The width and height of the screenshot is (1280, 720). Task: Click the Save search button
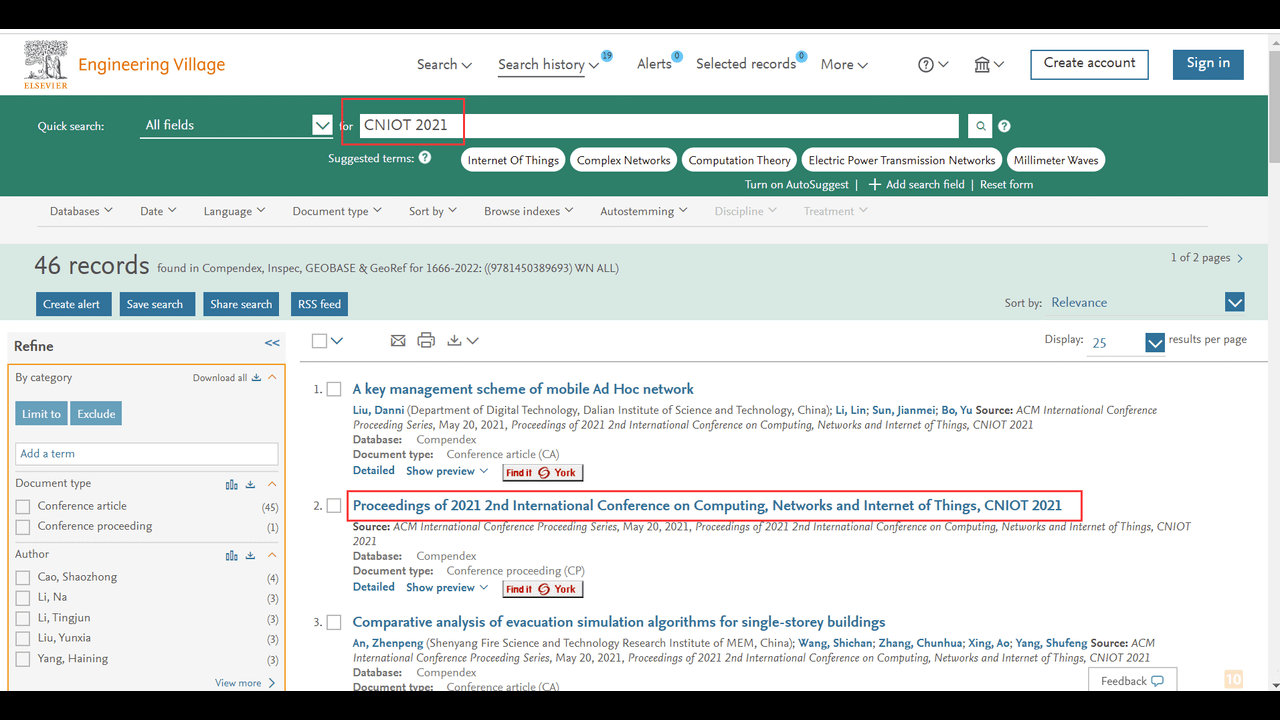click(x=155, y=304)
